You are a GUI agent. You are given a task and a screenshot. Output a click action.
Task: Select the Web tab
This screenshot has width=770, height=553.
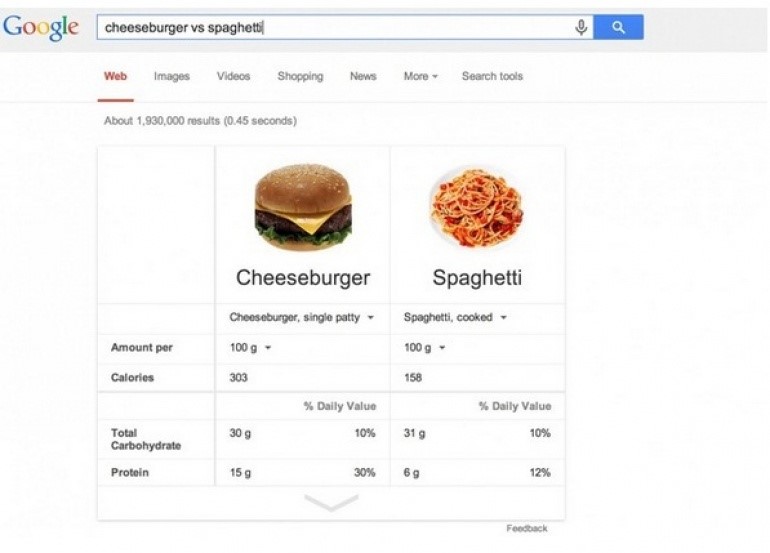(x=116, y=76)
